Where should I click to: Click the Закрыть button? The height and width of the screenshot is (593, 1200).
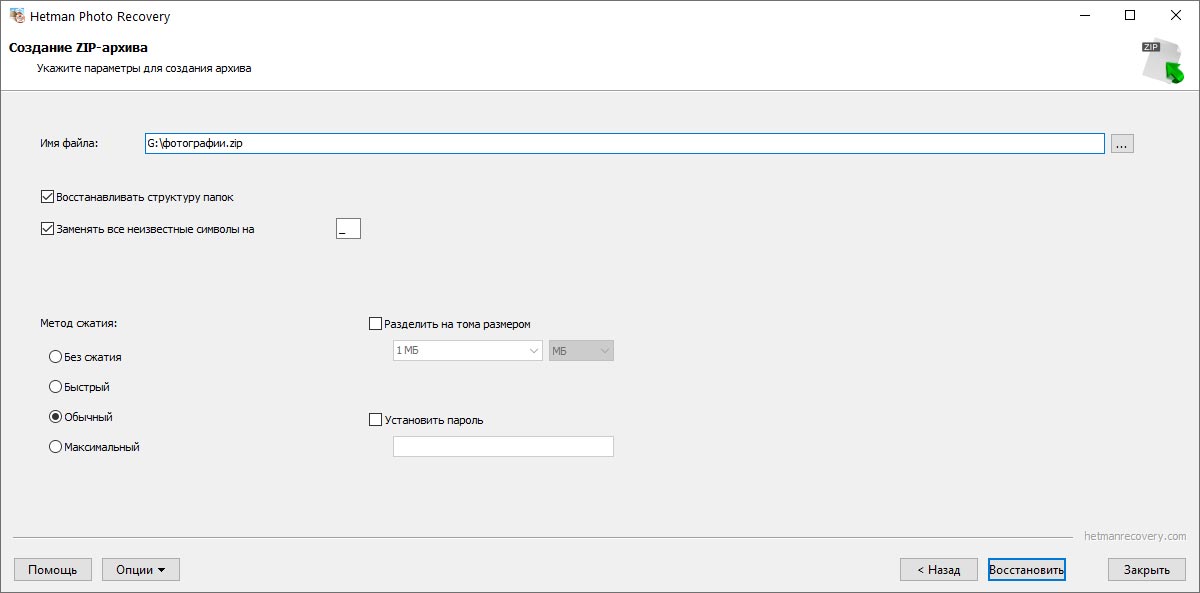pyautogui.click(x=1147, y=570)
